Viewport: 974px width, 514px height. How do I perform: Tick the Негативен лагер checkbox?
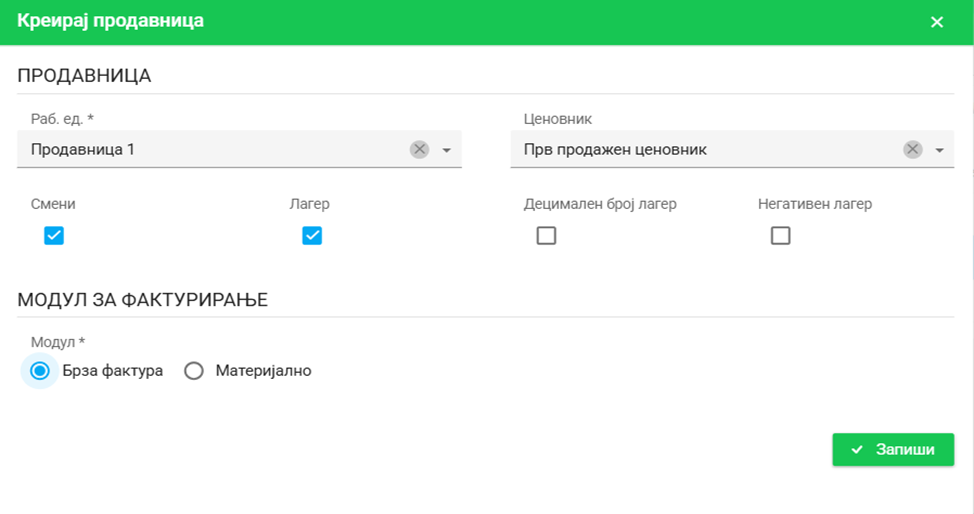pyautogui.click(x=780, y=236)
